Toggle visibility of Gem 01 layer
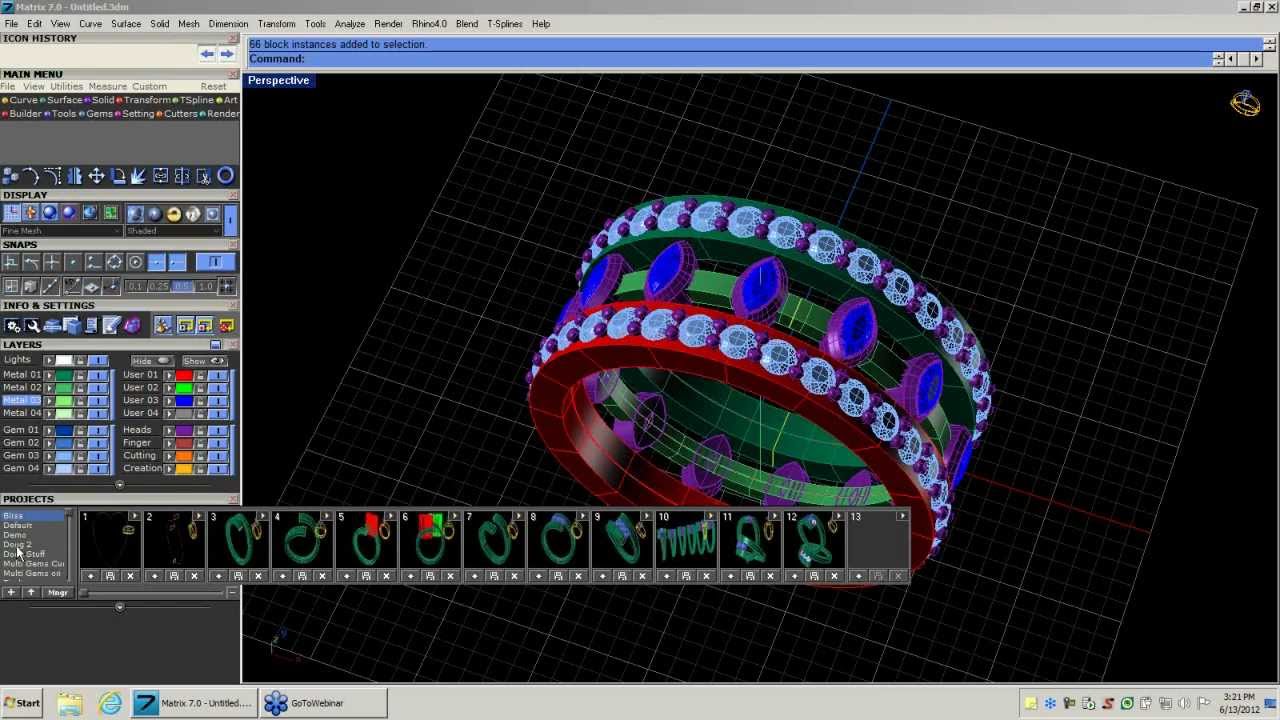The image size is (1280, 720). [x=98, y=430]
